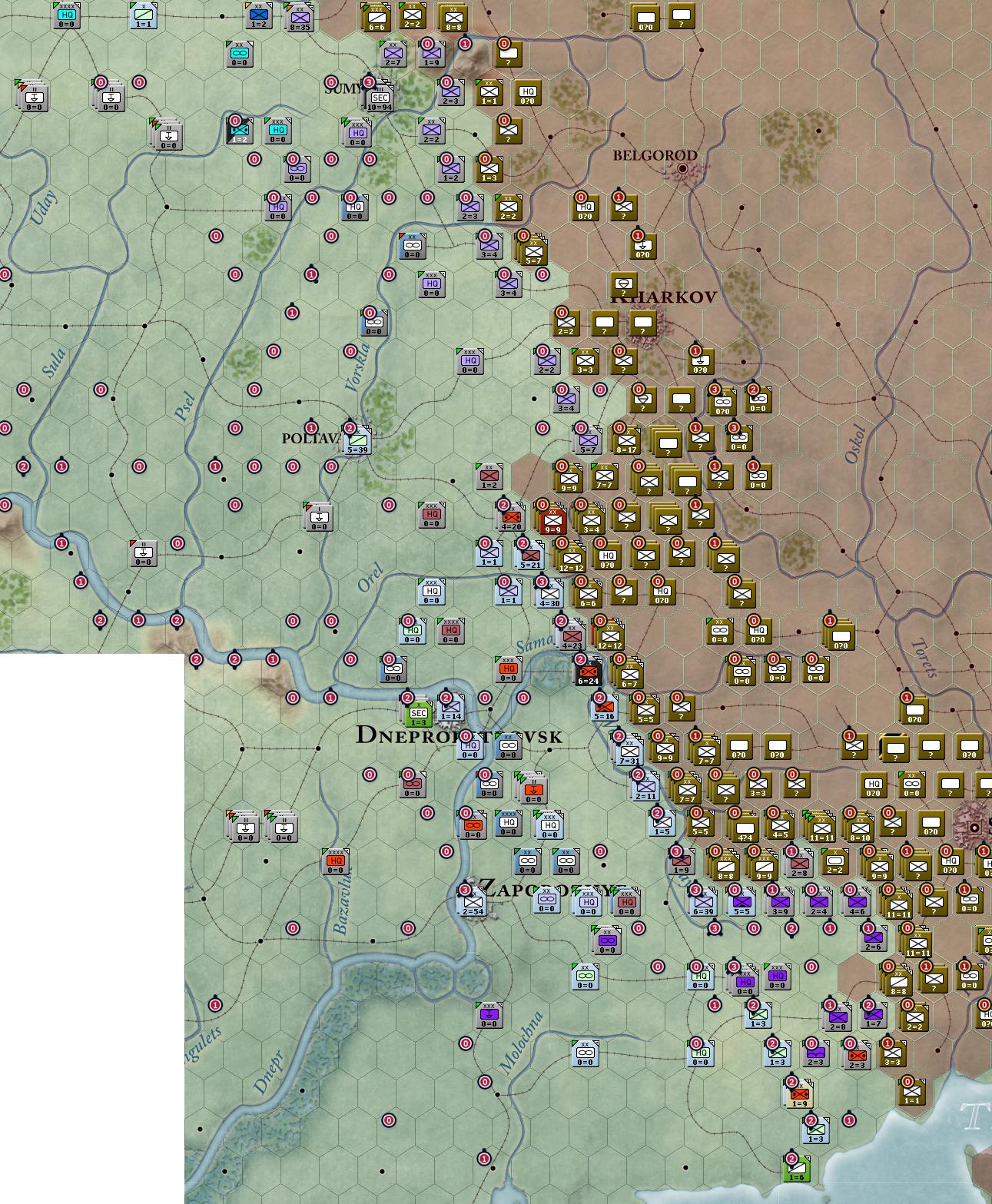Select the Soviet counter marked 4=5
992x1204 pixels.
tap(780, 826)
